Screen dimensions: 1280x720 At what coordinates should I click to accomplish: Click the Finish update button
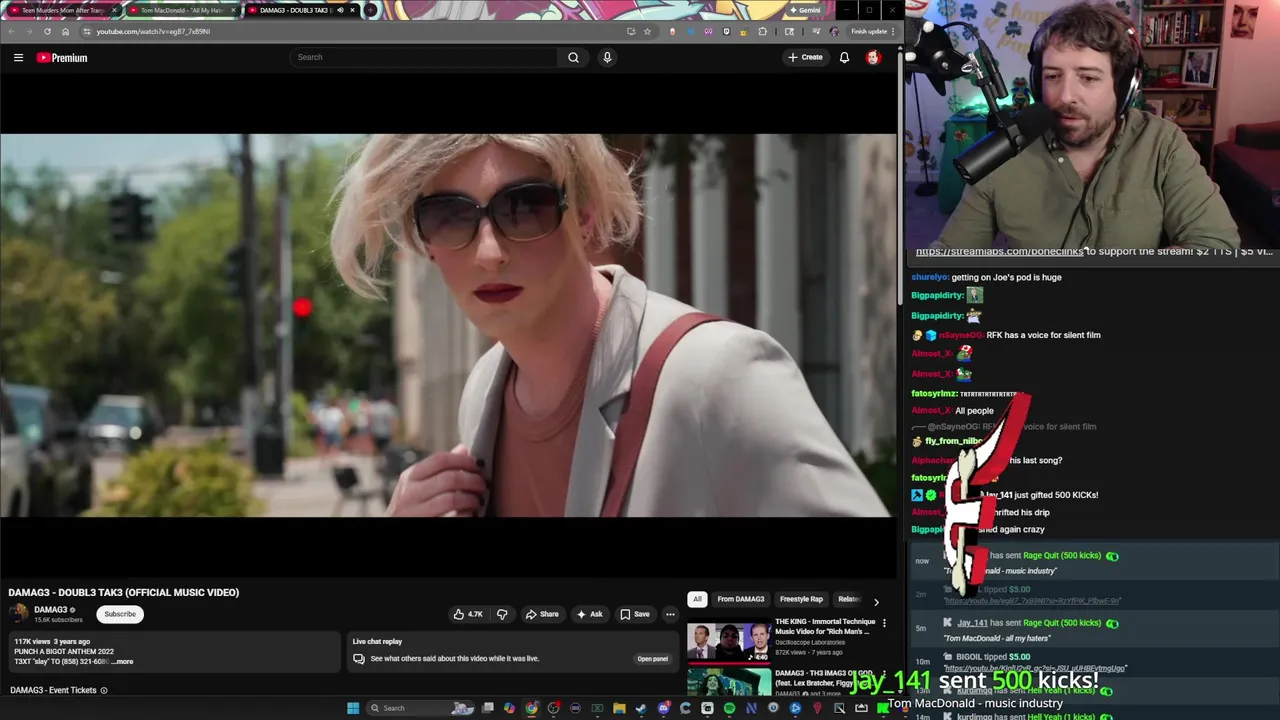tap(872, 31)
